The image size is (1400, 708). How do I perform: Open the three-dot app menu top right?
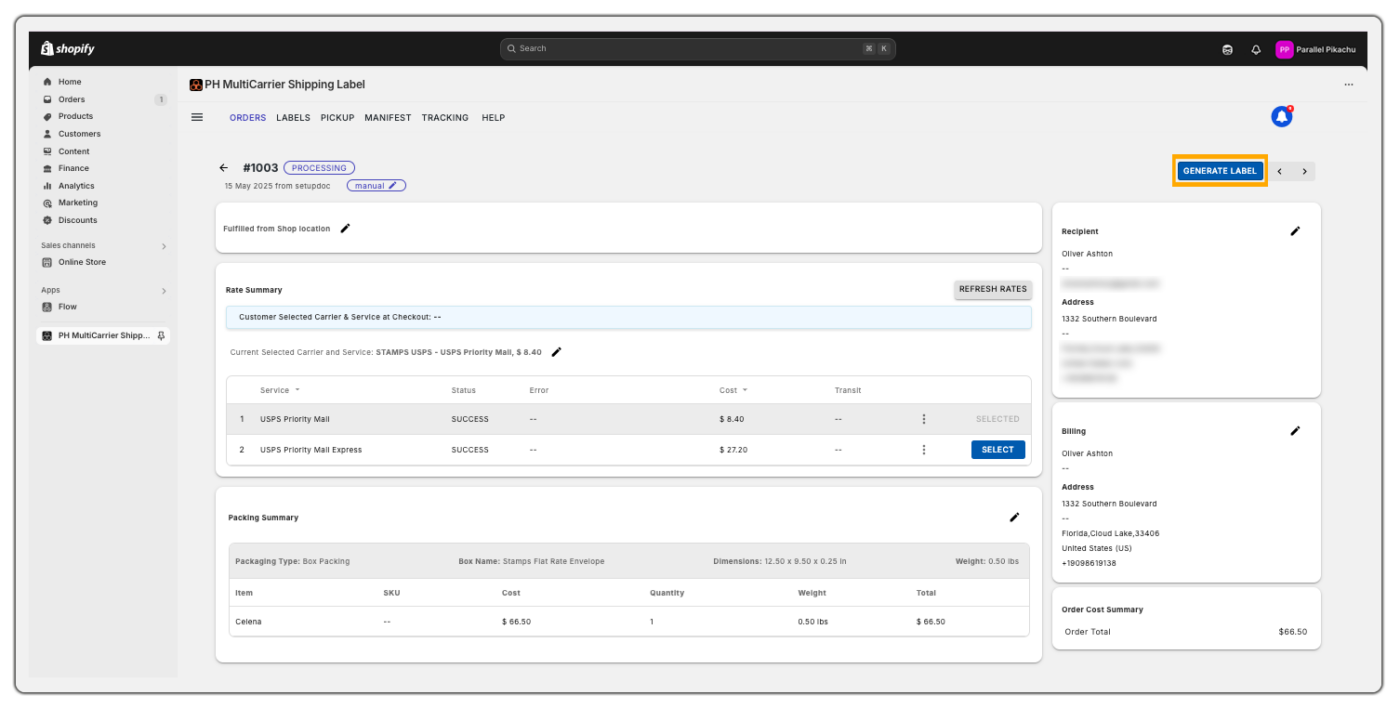[1348, 85]
